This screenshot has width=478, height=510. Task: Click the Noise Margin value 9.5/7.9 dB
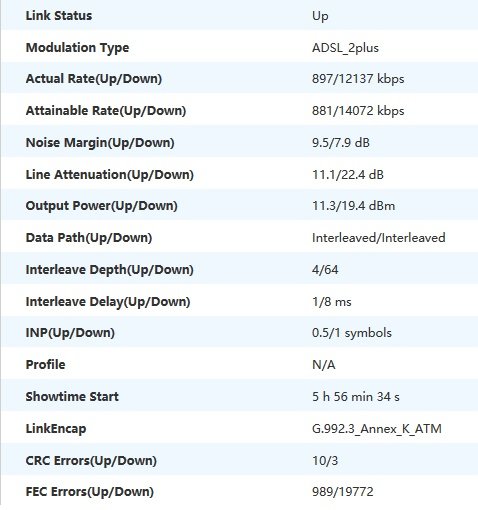(x=341, y=143)
